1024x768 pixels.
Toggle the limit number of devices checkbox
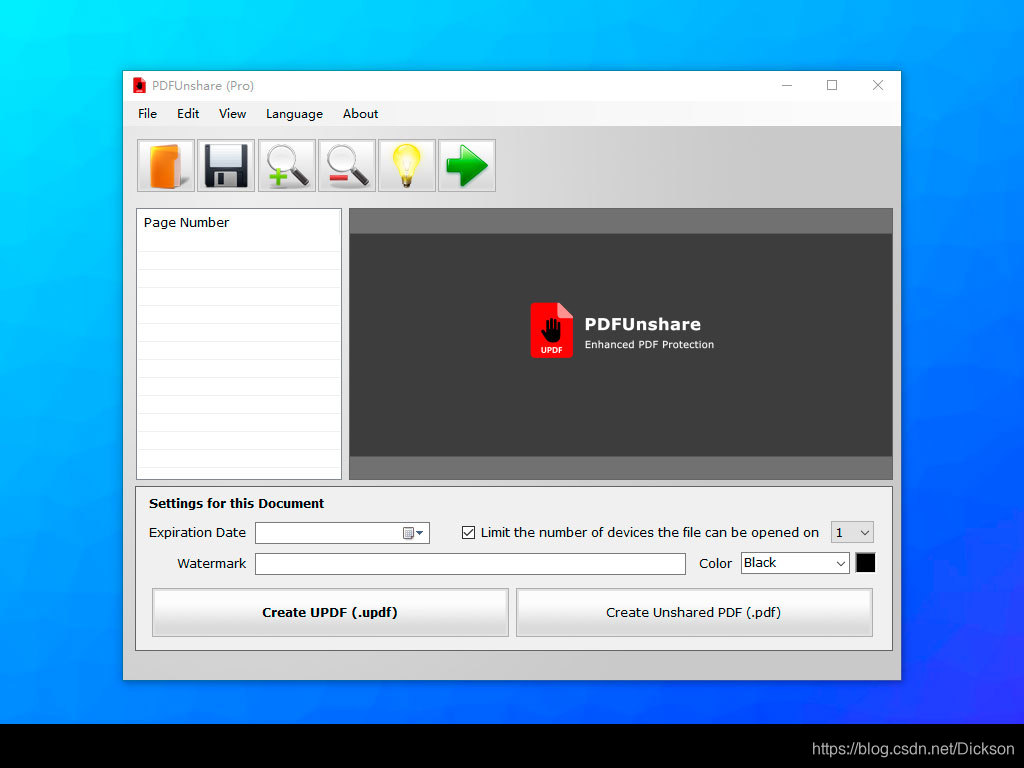[468, 533]
